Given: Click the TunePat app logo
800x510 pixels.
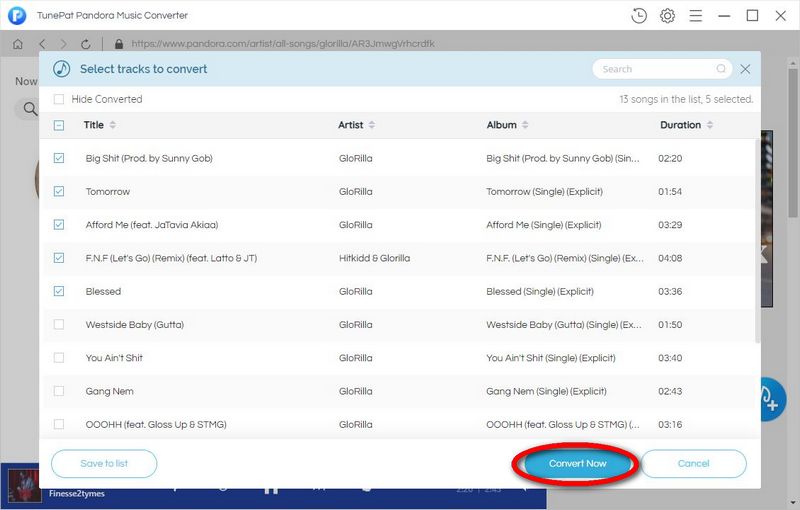Looking at the screenshot, I should click(17, 15).
